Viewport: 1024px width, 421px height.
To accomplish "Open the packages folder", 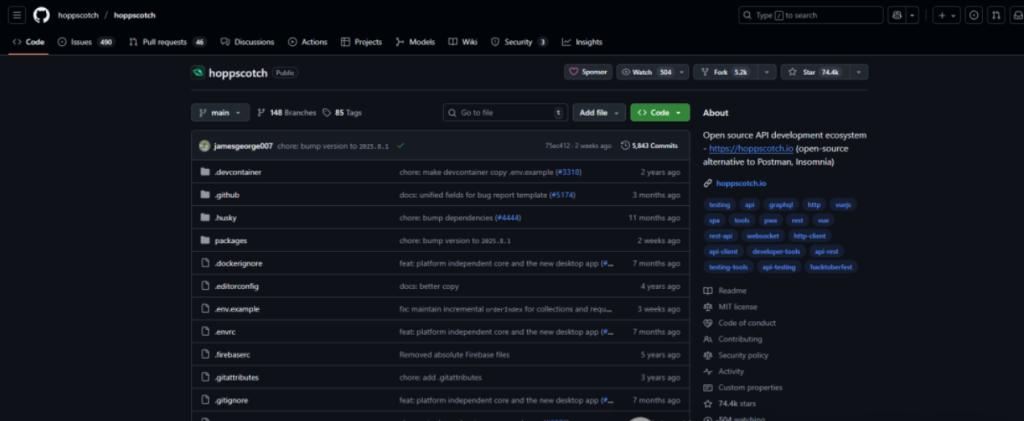I will click(230, 241).
